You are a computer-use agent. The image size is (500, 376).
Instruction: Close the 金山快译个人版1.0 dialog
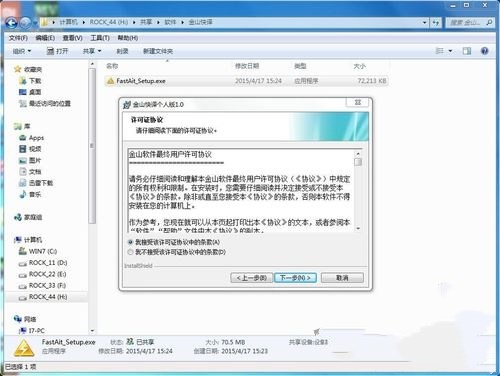[x=358, y=102]
